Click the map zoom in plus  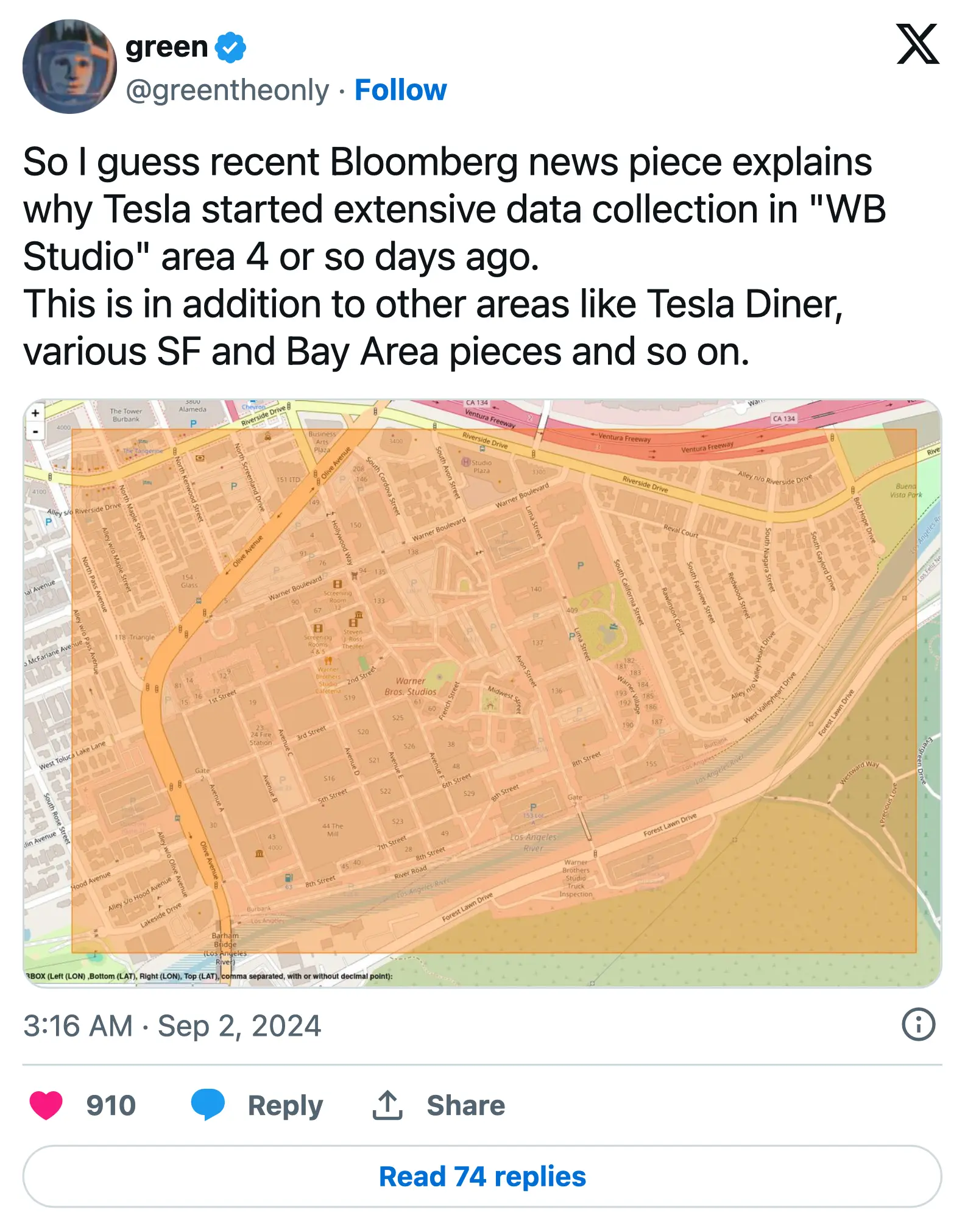[35, 413]
